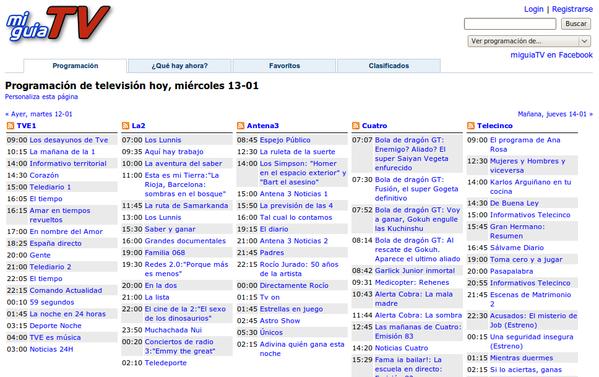599x377 pixels.
Task: Click the Buscar button
Action: [x=576, y=24]
